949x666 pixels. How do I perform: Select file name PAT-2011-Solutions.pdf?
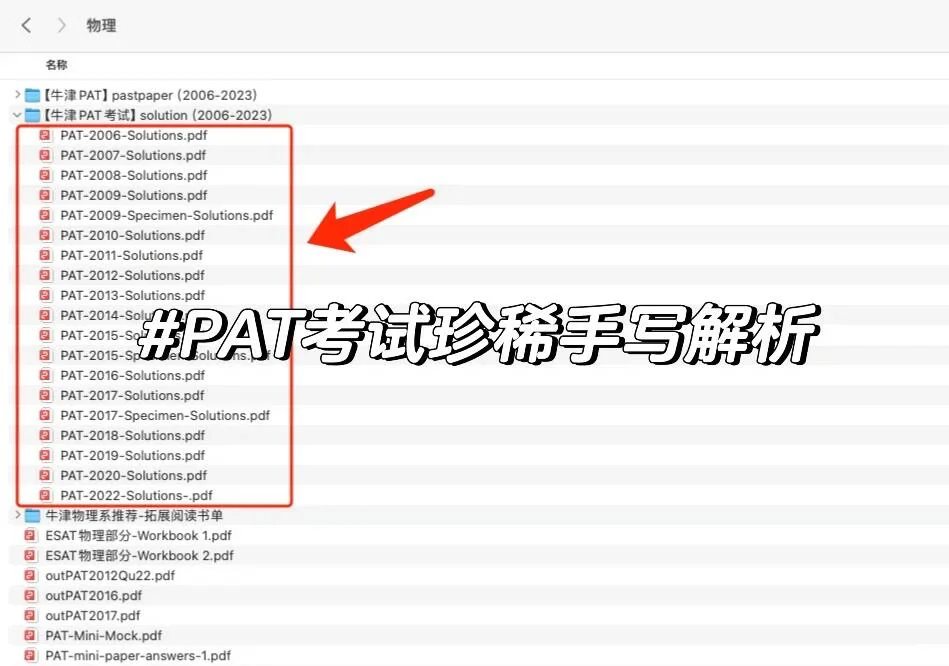(132, 255)
